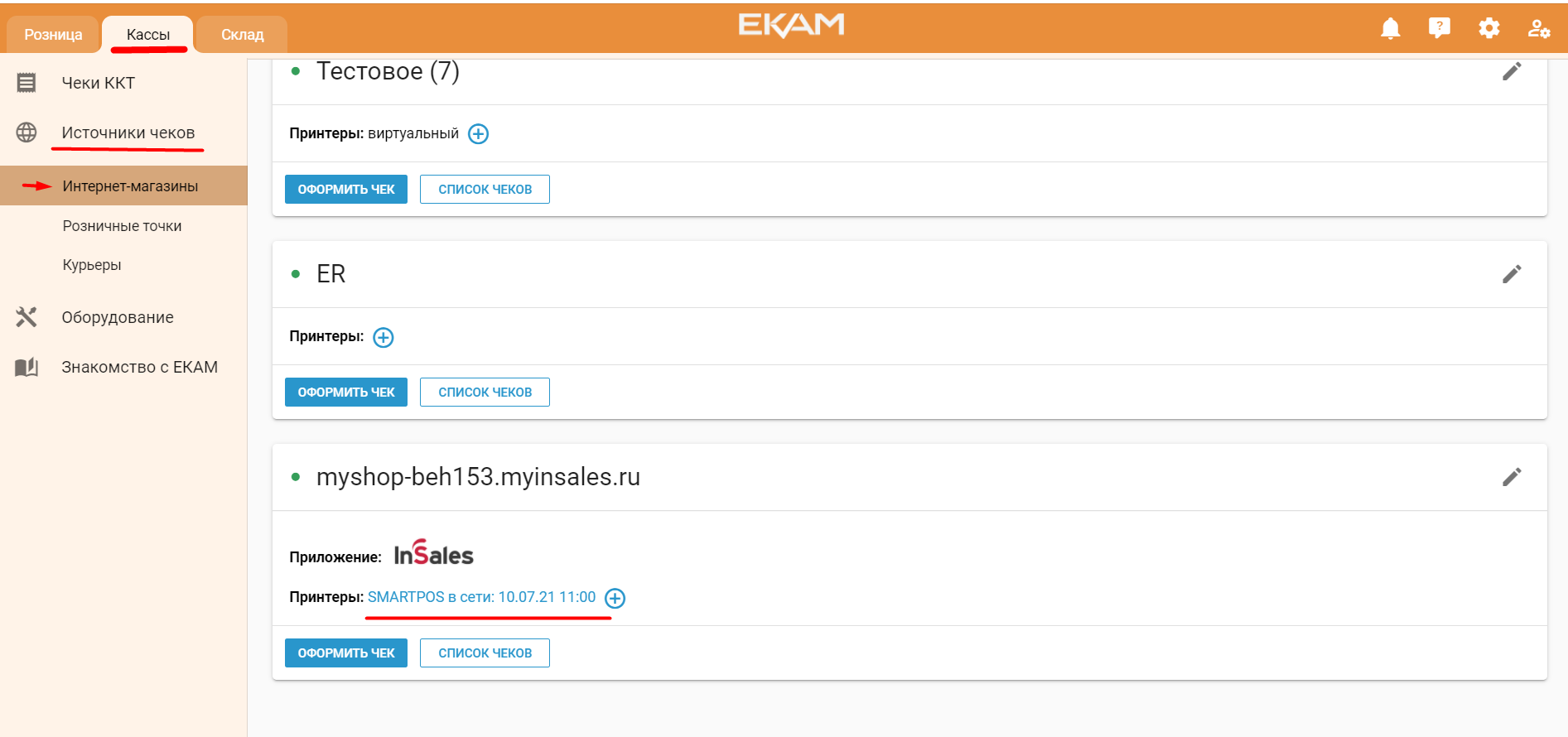The height and width of the screenshot is (737, 1568).
Task: Switch to the Склад tab
Action: tap(242, 35)
